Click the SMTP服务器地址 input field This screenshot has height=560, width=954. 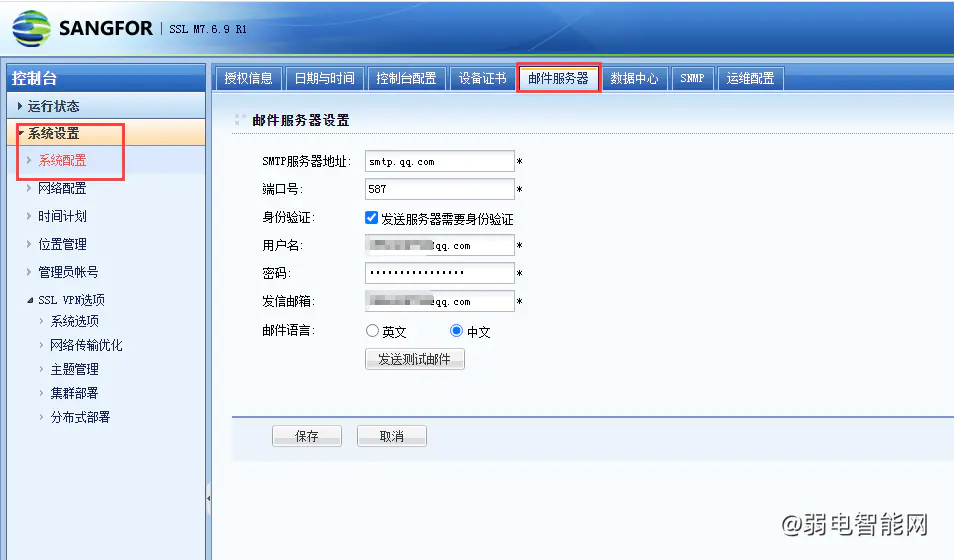440,161
